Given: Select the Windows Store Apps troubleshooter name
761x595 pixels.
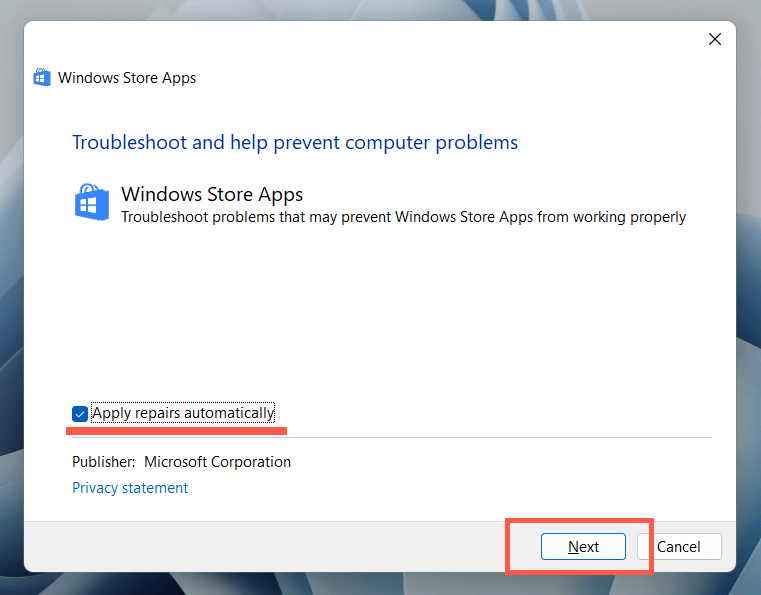Looking at the screenshot, I should point(212,194).
